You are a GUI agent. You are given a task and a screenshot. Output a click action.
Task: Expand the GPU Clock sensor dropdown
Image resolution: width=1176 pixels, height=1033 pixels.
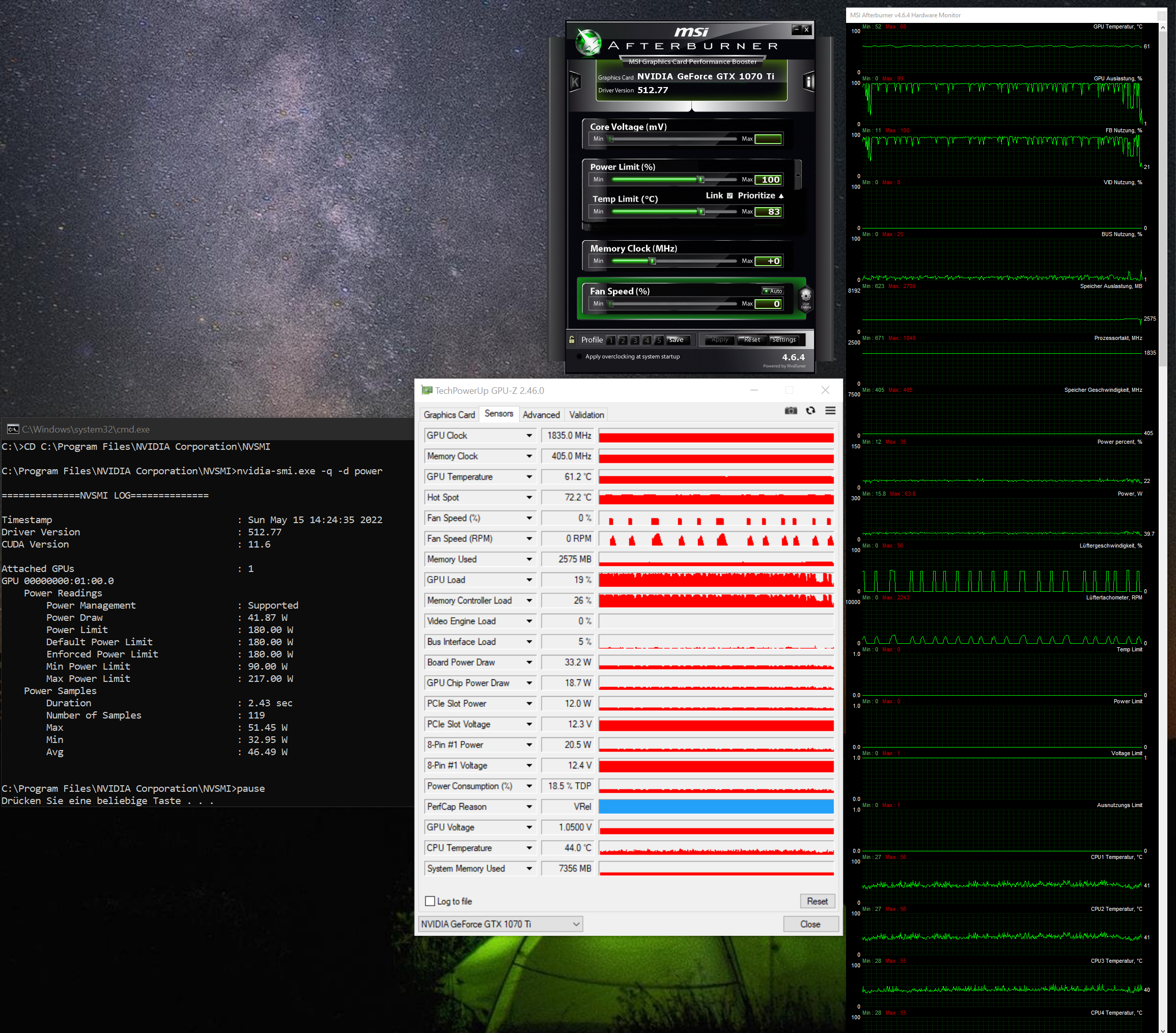coord(529,436)
